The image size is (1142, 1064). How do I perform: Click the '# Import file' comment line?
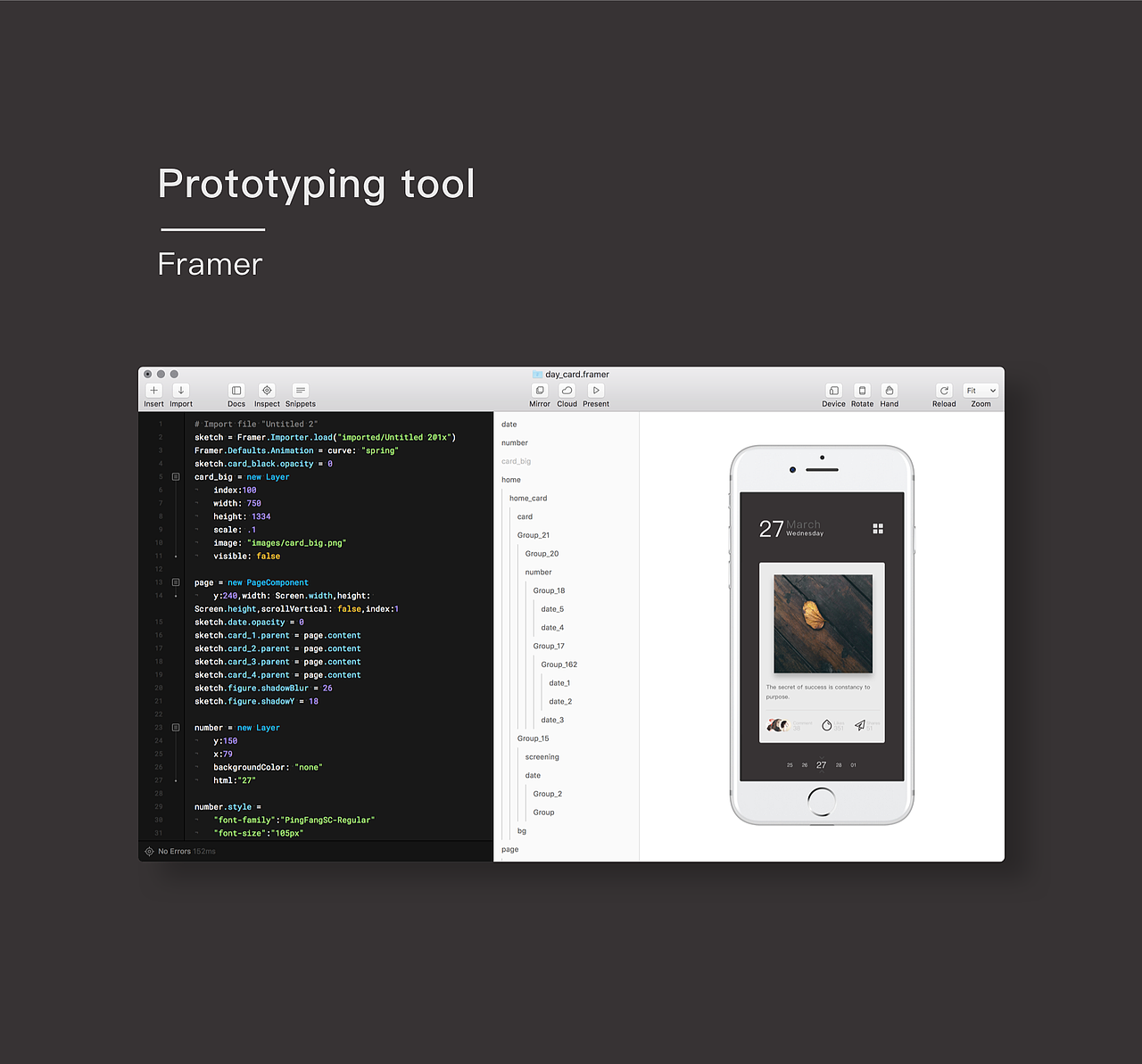click(x=256, y=425)
